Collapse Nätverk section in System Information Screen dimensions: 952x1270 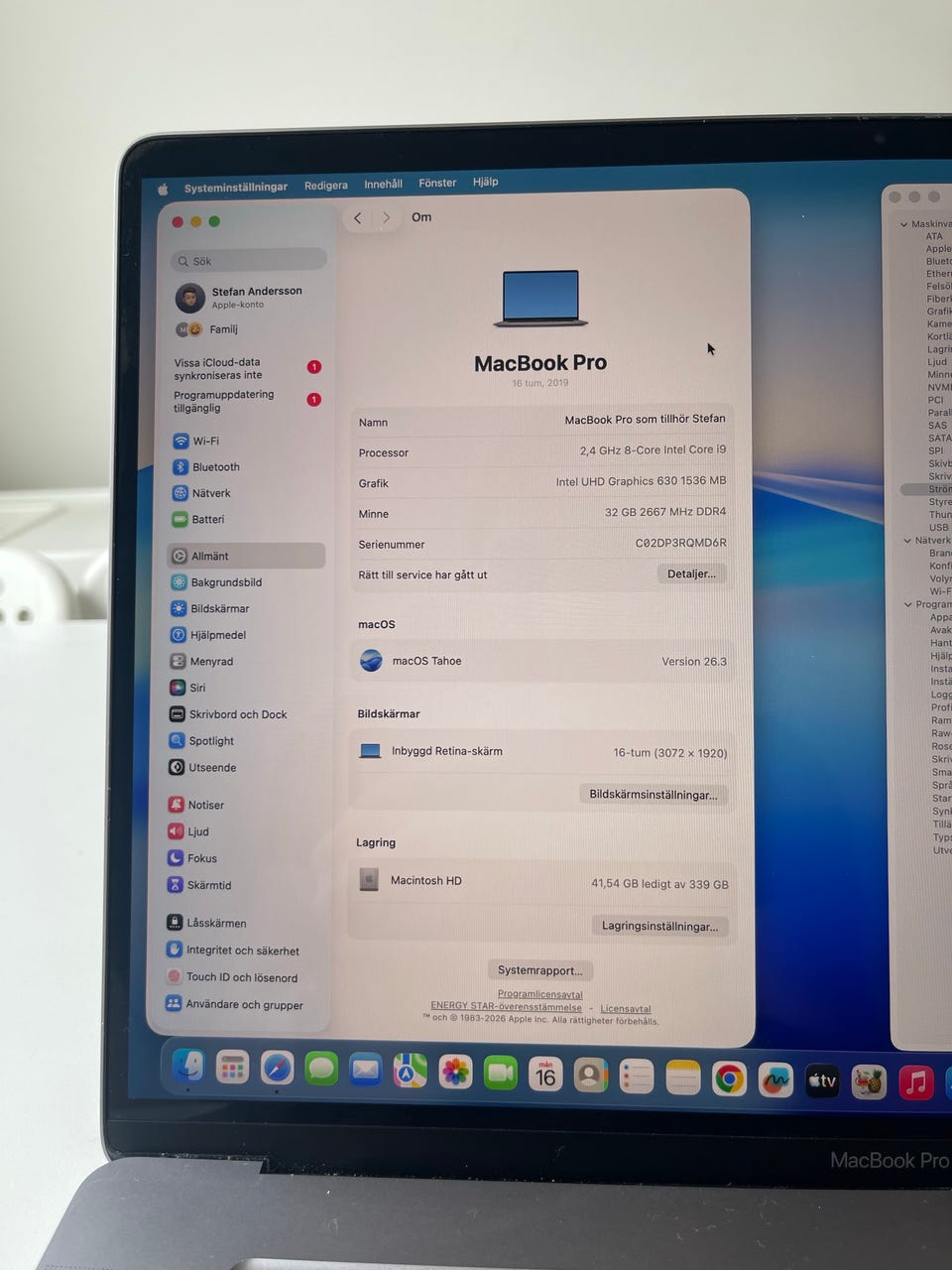[x=907, y=541]
